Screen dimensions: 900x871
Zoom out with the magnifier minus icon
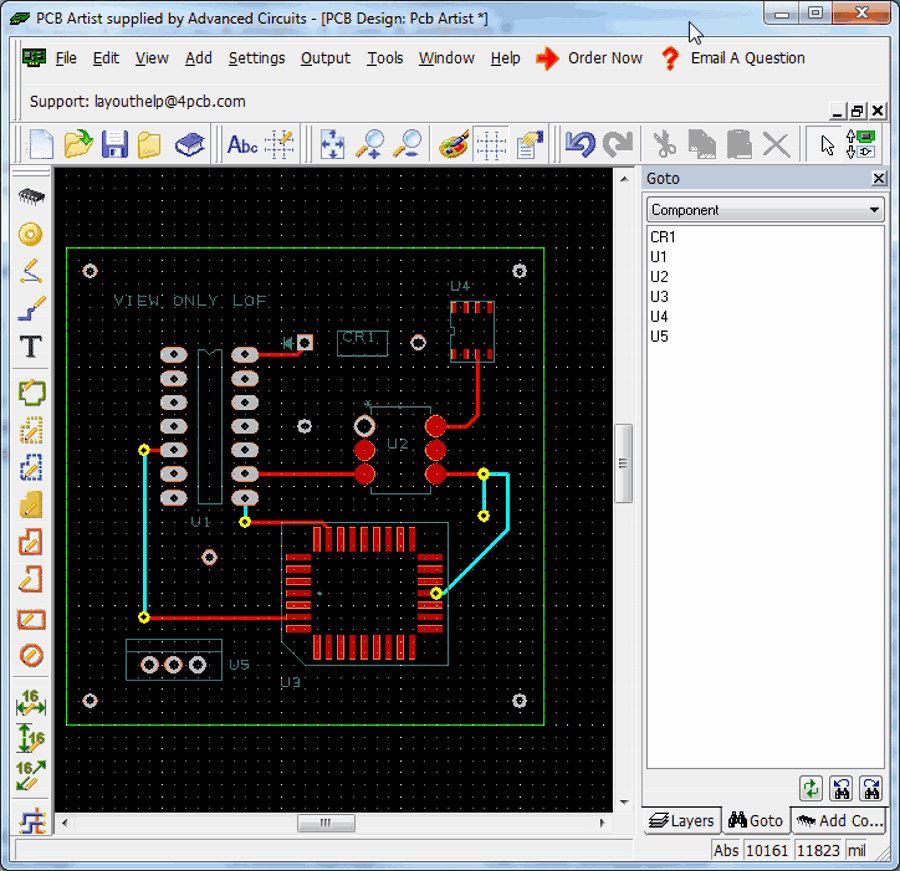coord(408,144)
